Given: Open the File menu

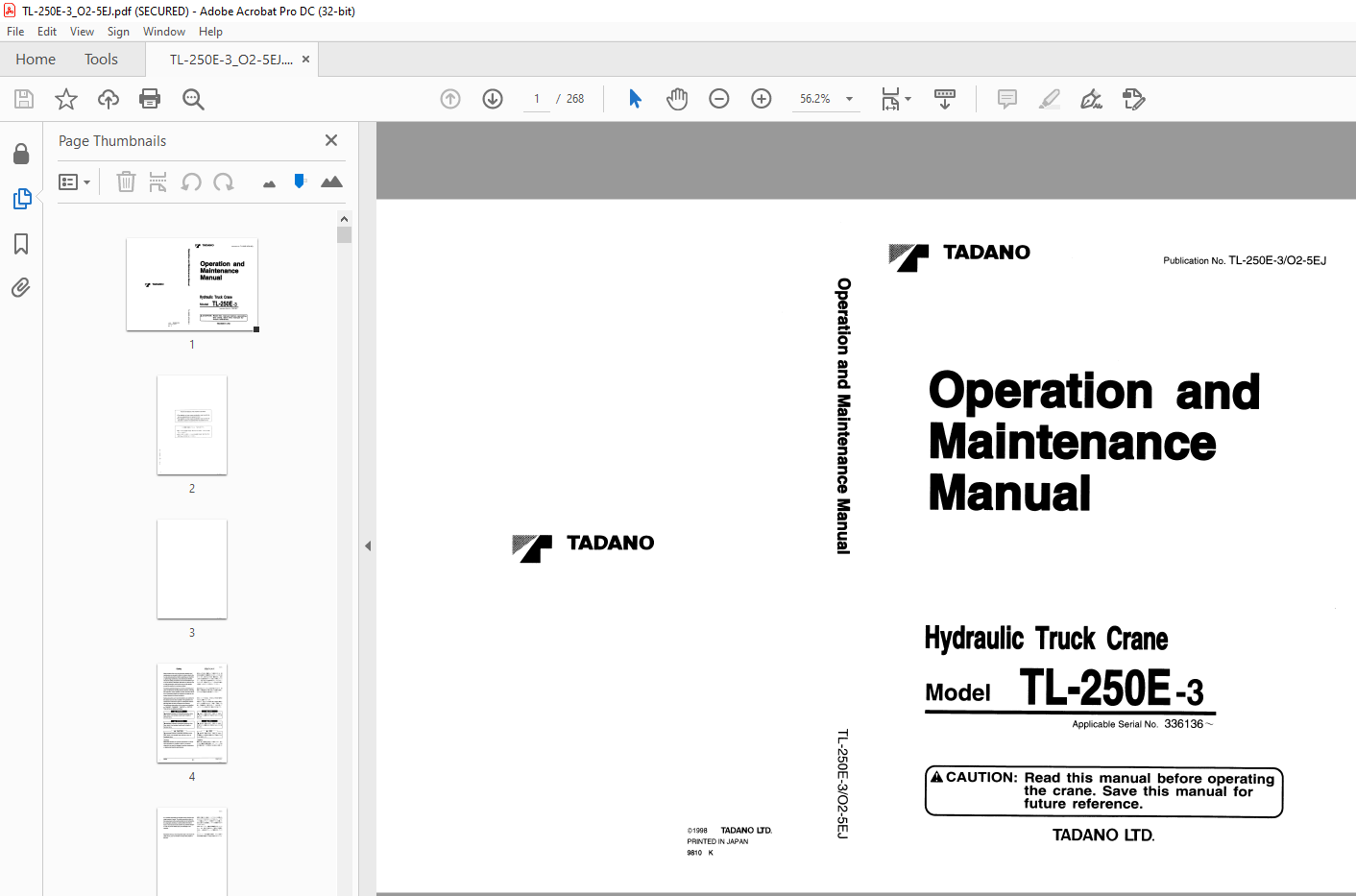Looking at the screenshot, I should pyautogui.click(x=15, y=32).
